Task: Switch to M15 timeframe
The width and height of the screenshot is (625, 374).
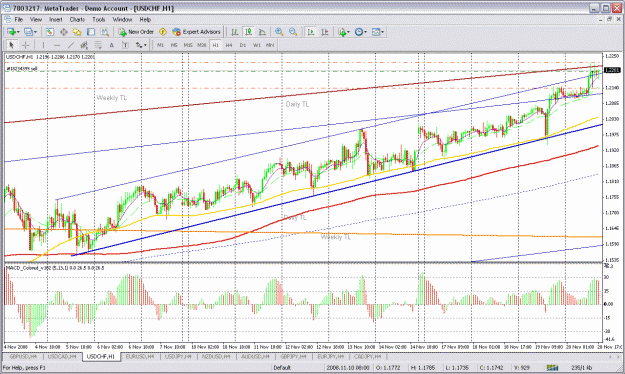Action: [x=188, y=45]
